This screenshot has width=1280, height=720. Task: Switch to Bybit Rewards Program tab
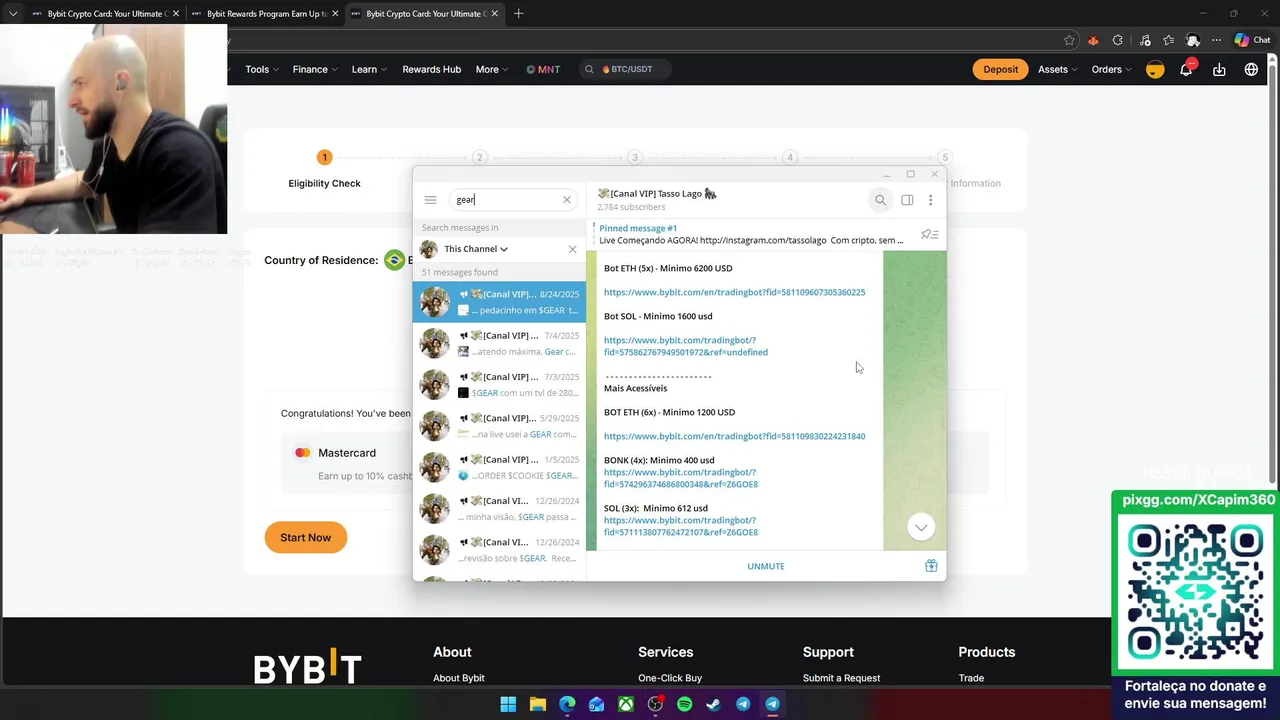click(265, 14)
